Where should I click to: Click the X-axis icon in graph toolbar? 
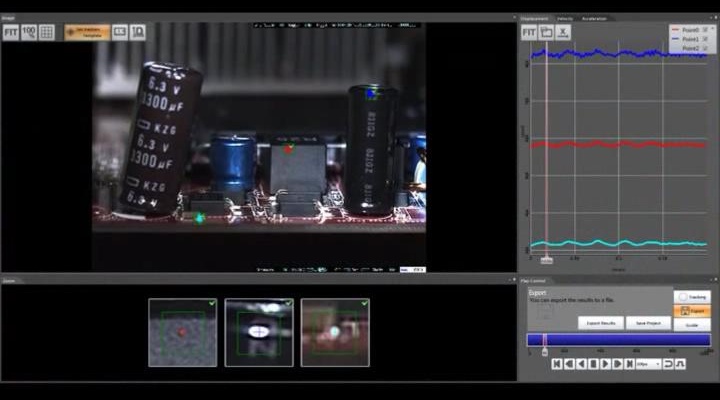pyautogui.click(x=564, y=32)
